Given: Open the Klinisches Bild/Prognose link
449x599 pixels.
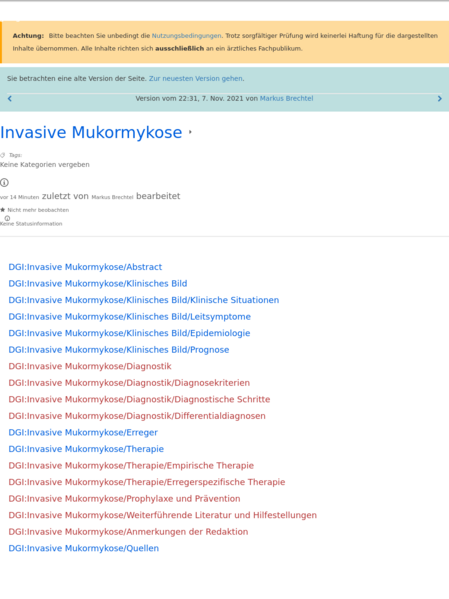Looking at the screenshot, I should tap(119, 350).
